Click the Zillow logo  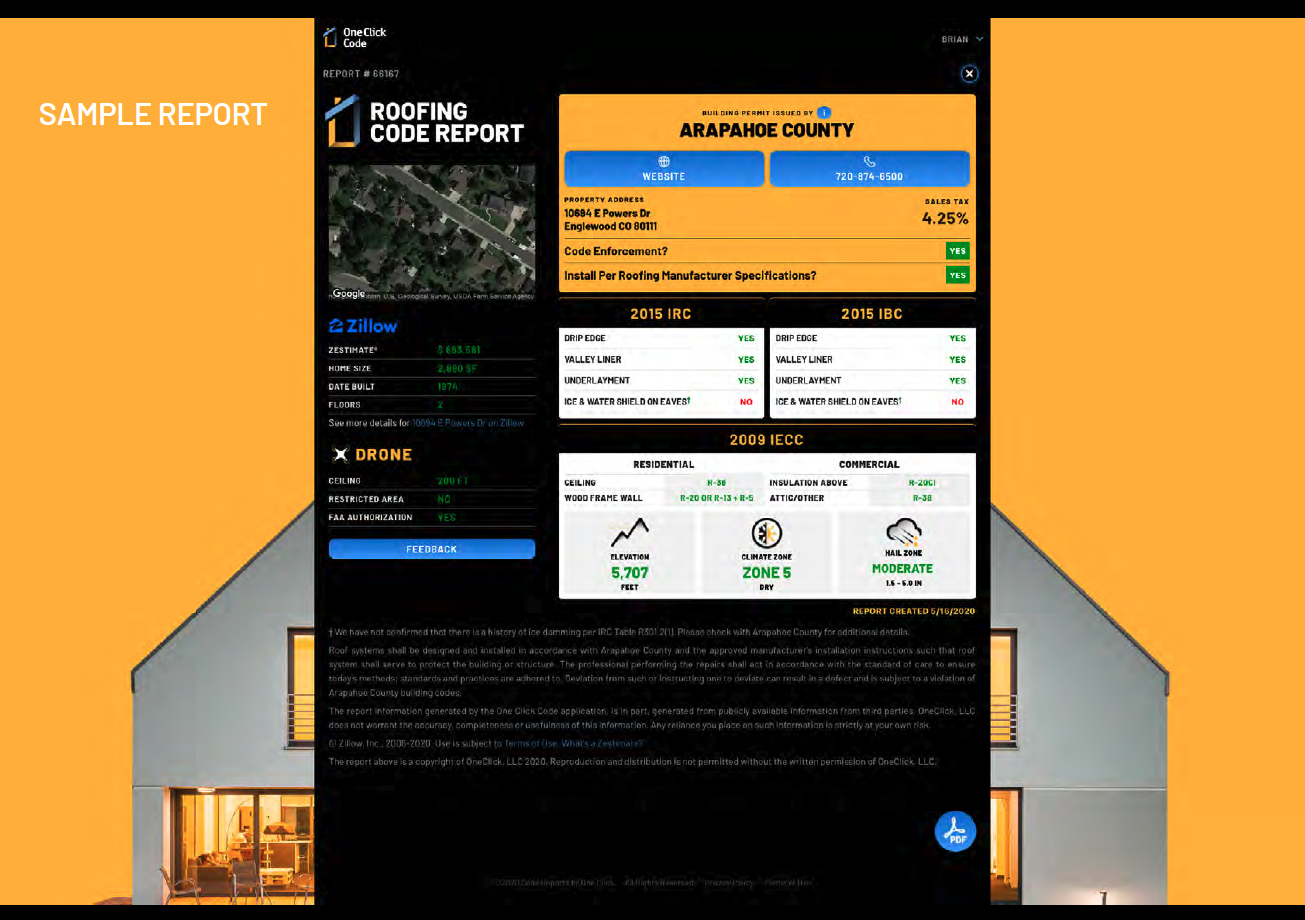363,326
